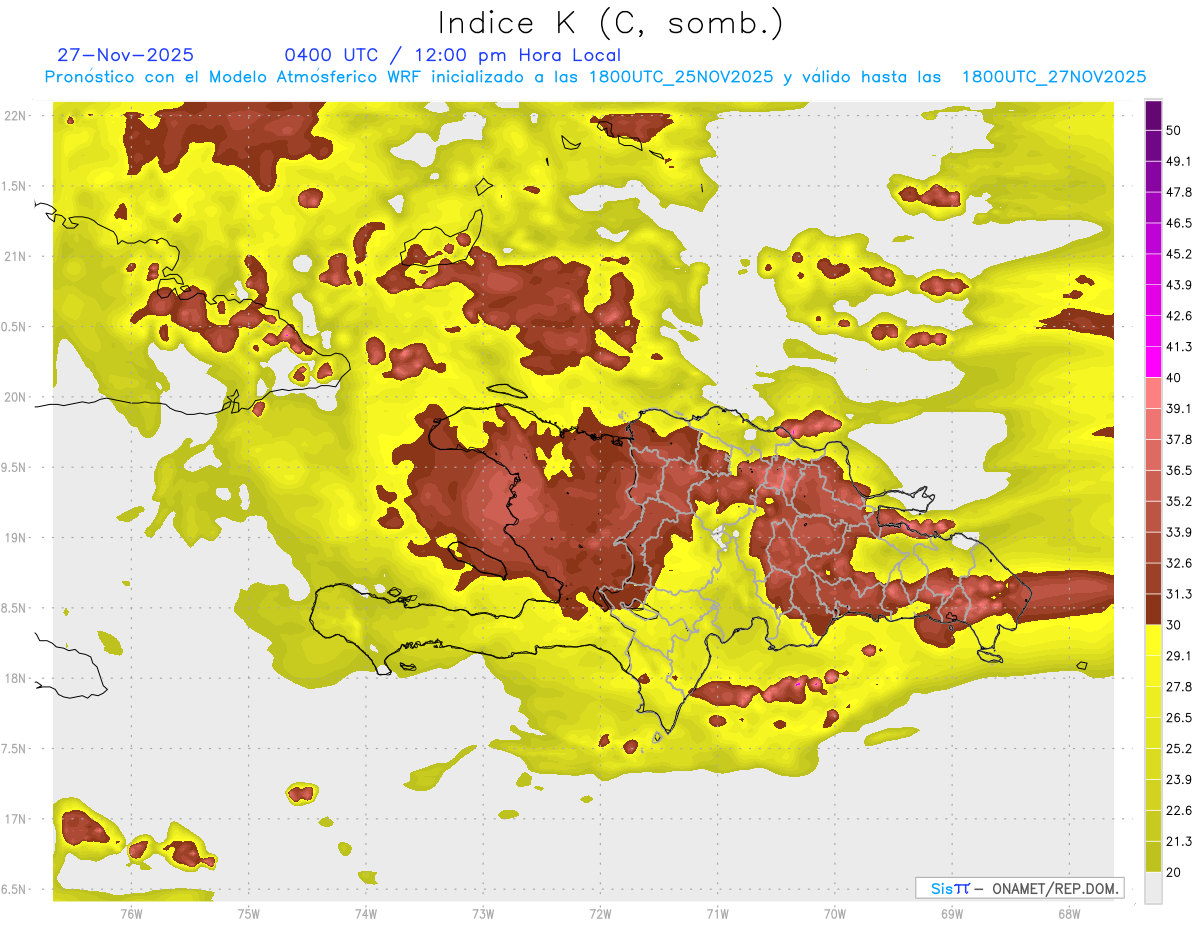Image resolution: width=1200 pixels, height=927 pixels.
Task: Click the "29.1" value on the color scale
Action: tap(1180, 655)
